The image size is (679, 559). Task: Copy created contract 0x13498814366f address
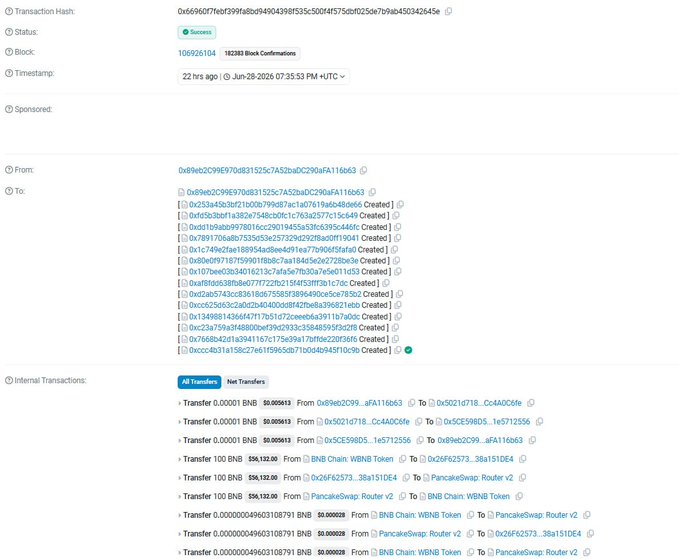coord(398,317)
